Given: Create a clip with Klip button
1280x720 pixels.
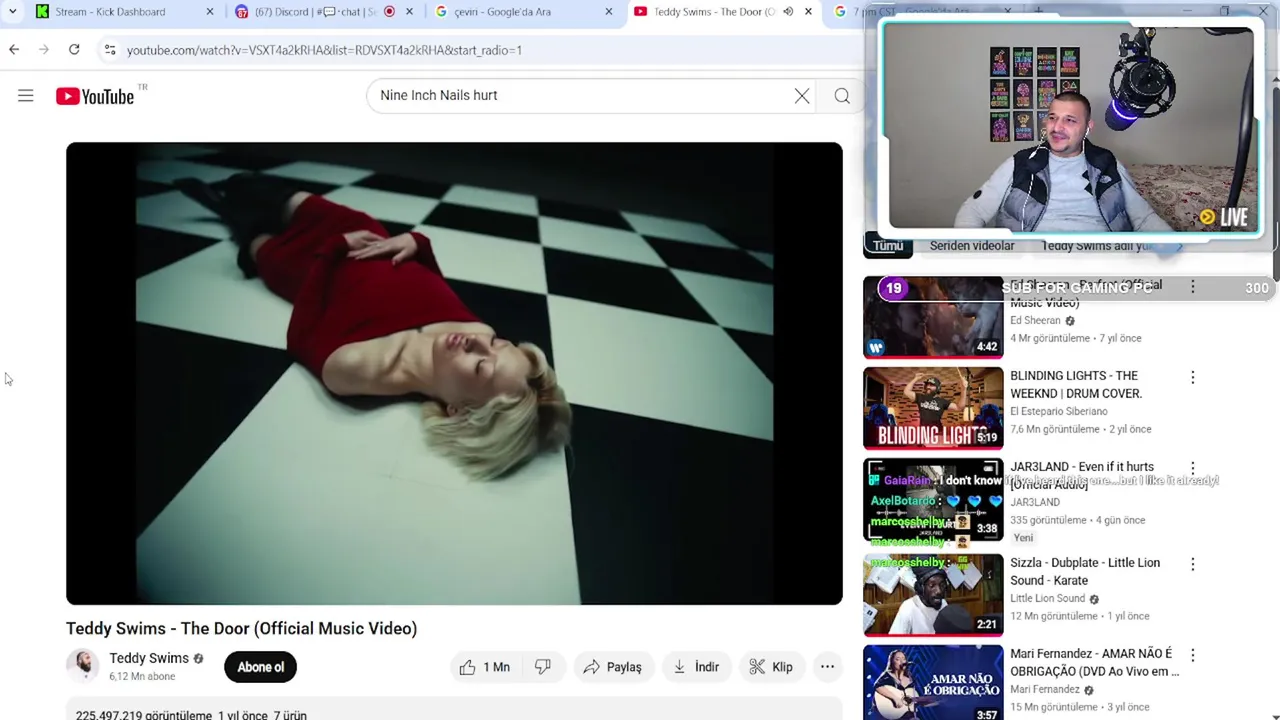Looking at the screenshot, I should coord(771,667).
